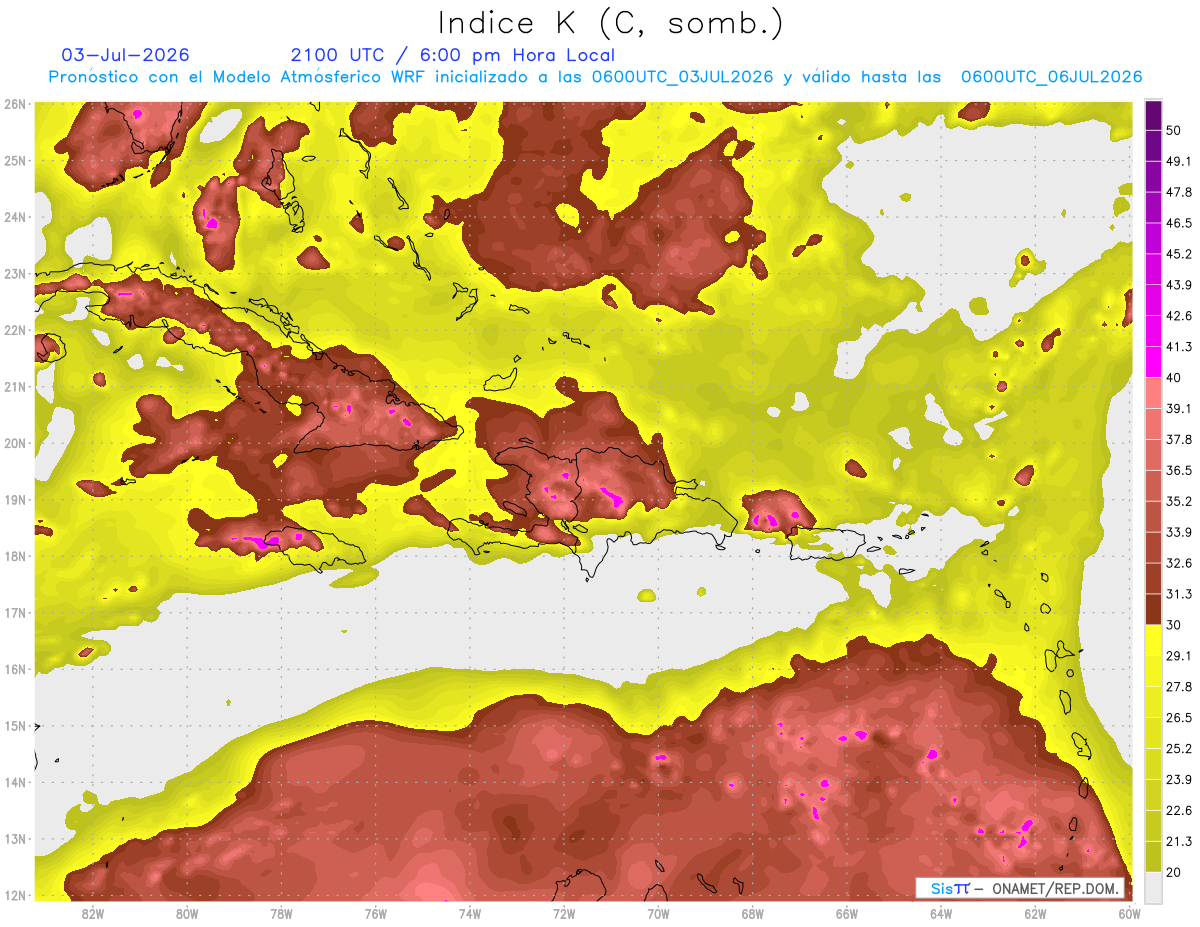The width and height of the screenshot is (1200, 927).
Task: Select the date text "03-Jul-2026"
Action: [x=125, y=55]
